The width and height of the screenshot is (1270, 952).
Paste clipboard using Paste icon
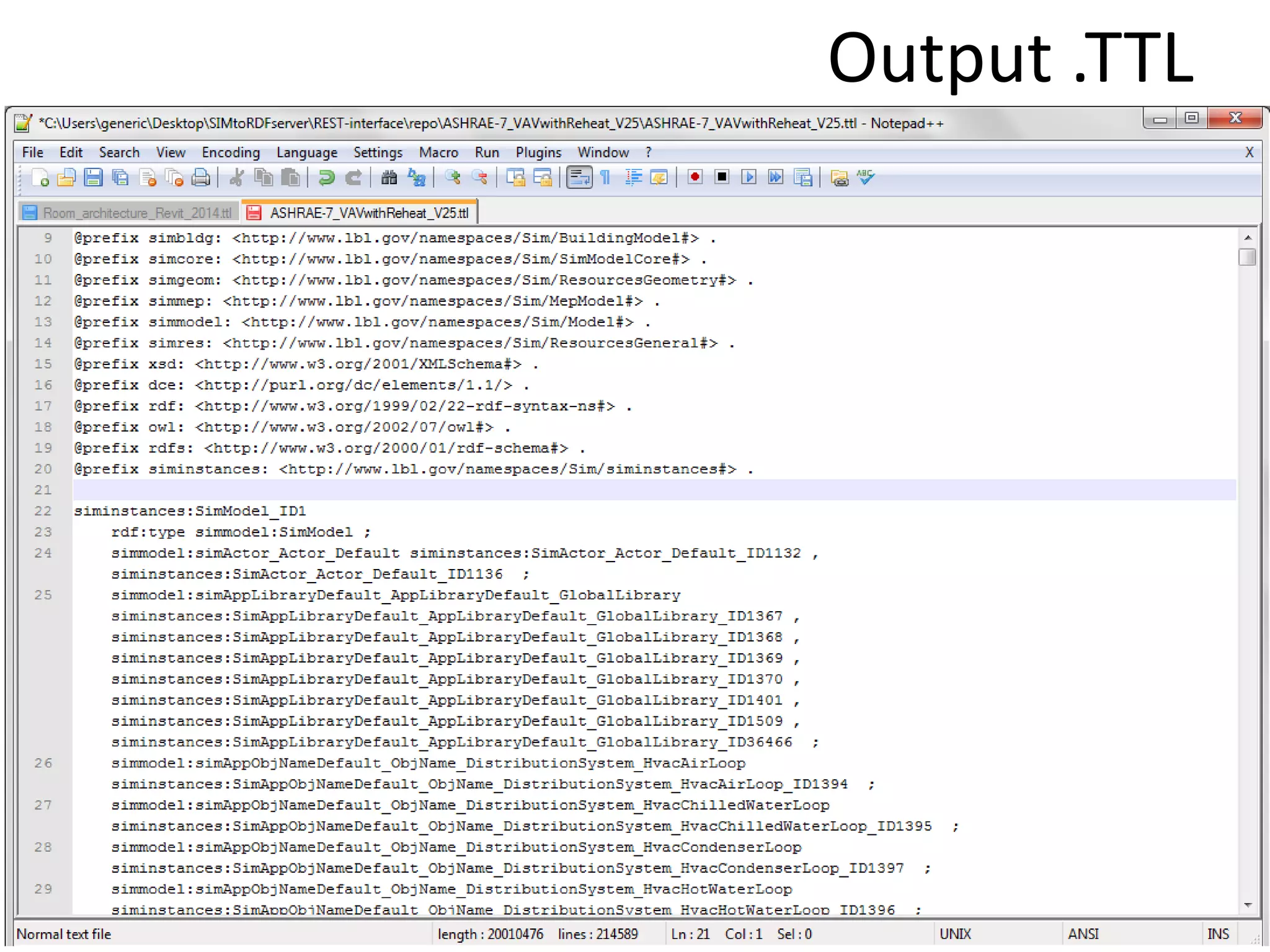tap(290, 178)
